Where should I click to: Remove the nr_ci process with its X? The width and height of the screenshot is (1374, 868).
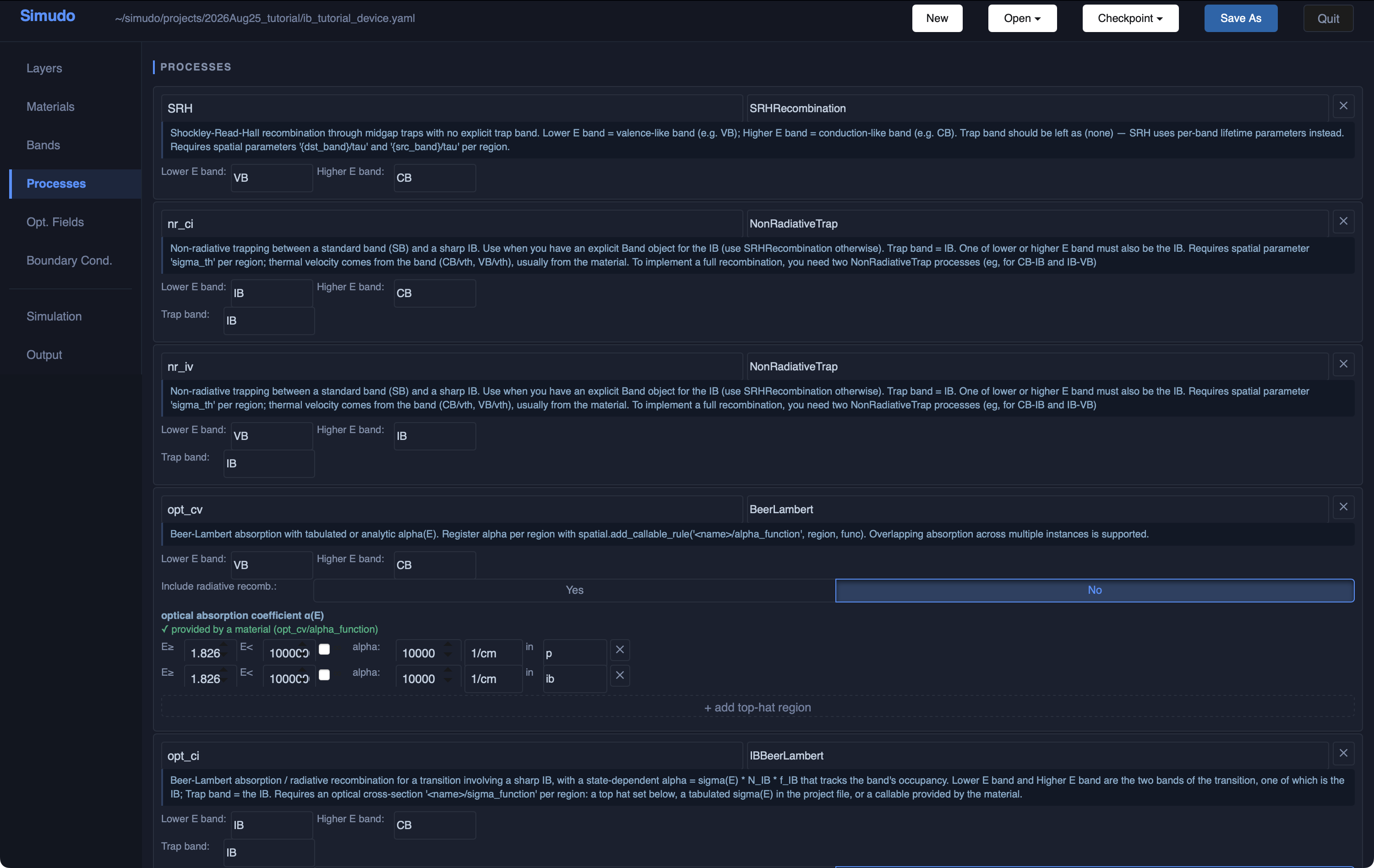pyautogui.click(x=1343, y=221)
